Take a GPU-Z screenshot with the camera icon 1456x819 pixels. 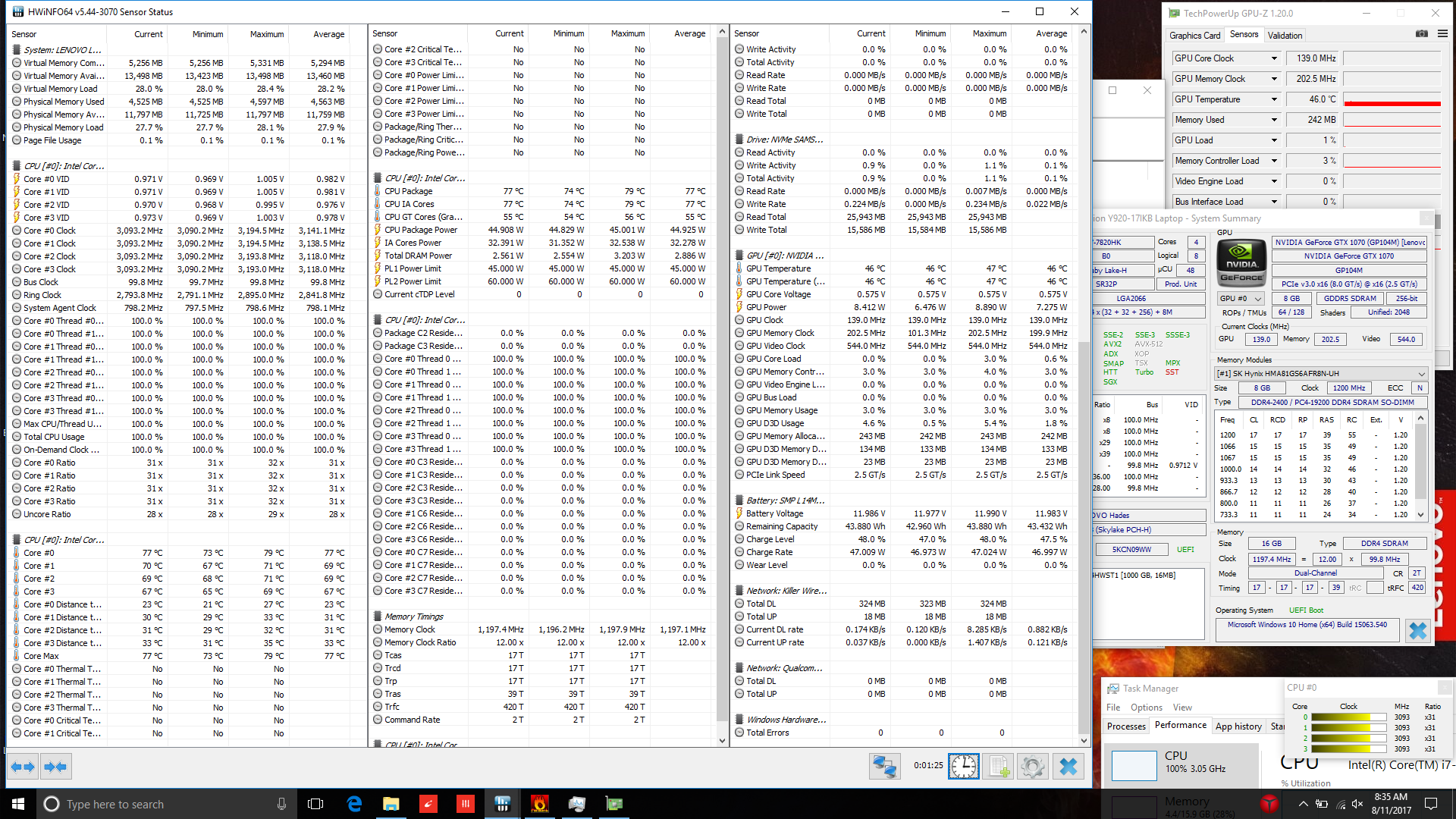point(1421,34)
